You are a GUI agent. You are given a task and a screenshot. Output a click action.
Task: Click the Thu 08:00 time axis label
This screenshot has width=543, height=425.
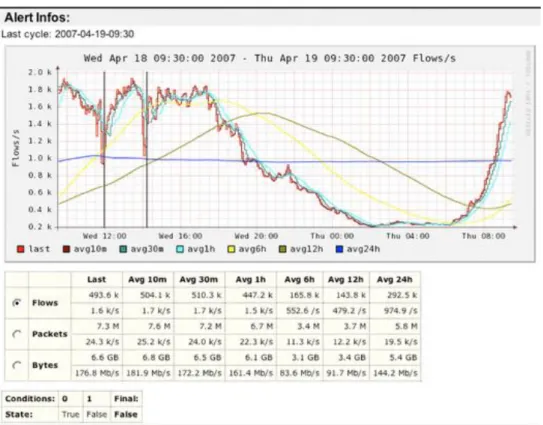483,236
